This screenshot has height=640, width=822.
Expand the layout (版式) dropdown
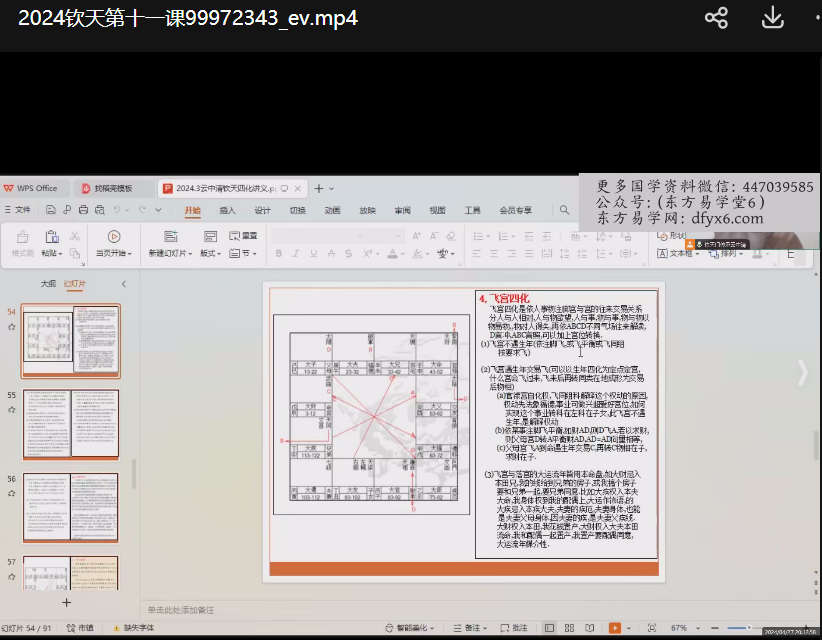210,254
